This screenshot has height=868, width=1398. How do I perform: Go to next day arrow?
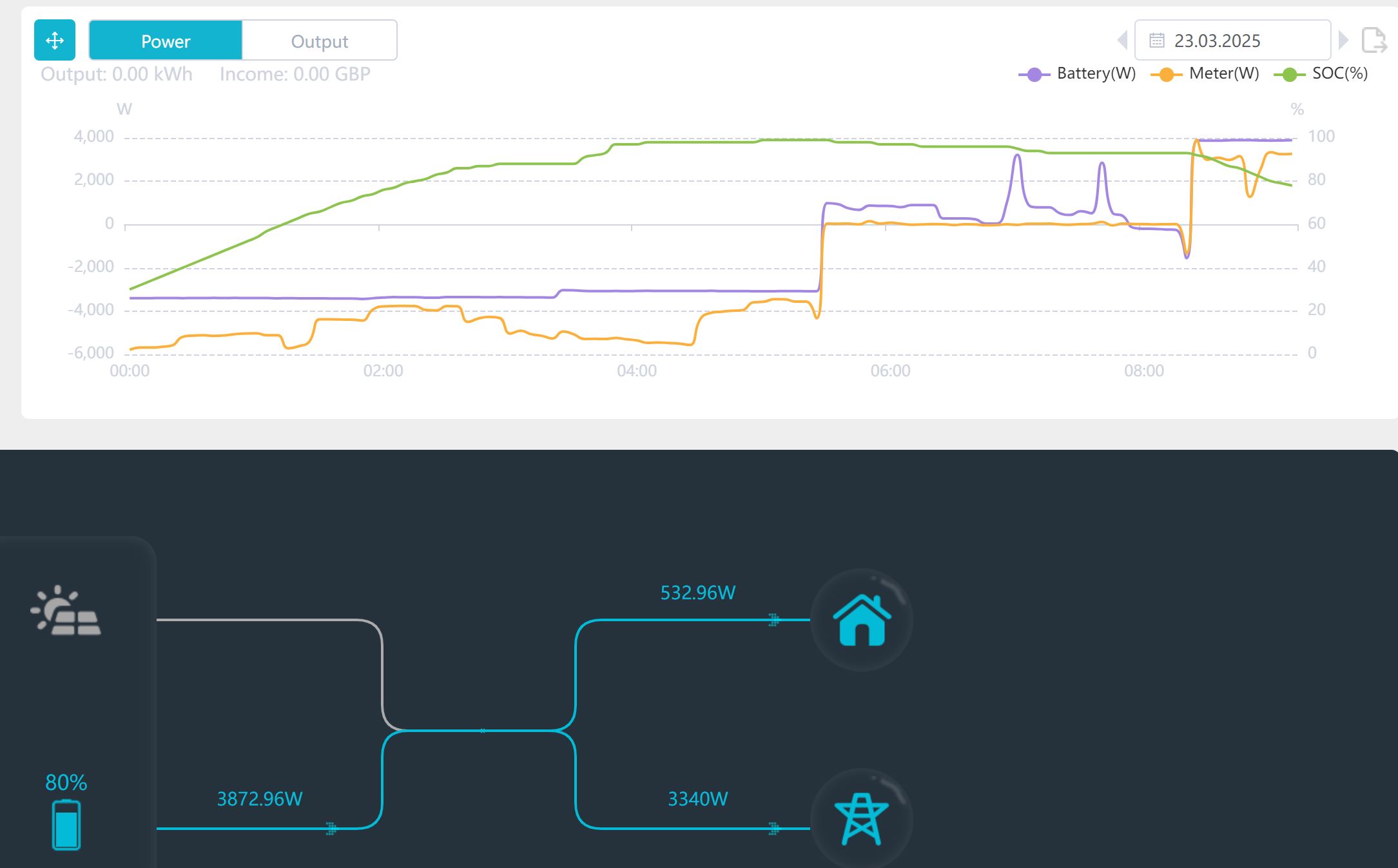pyautogui.click(x=1343, y=40)
